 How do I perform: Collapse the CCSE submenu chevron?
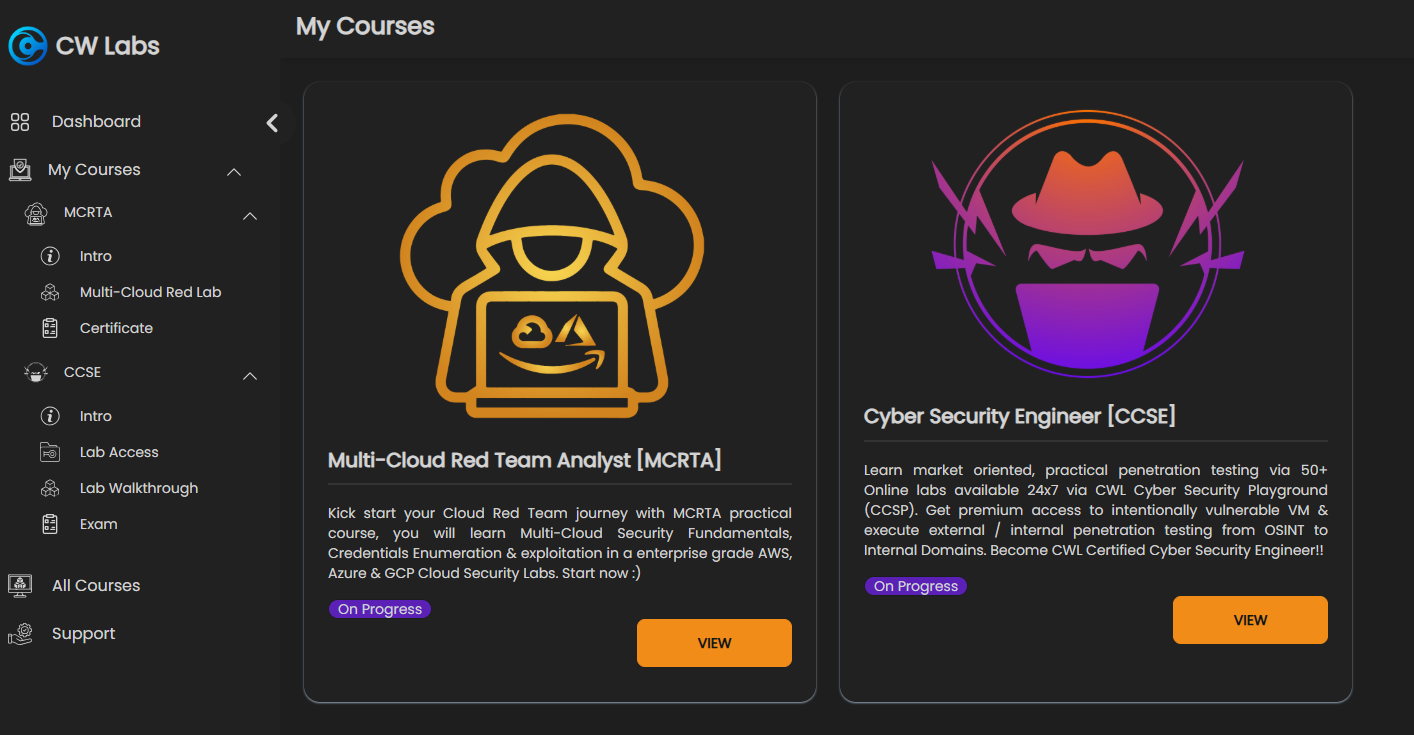[x=251, y=376]
